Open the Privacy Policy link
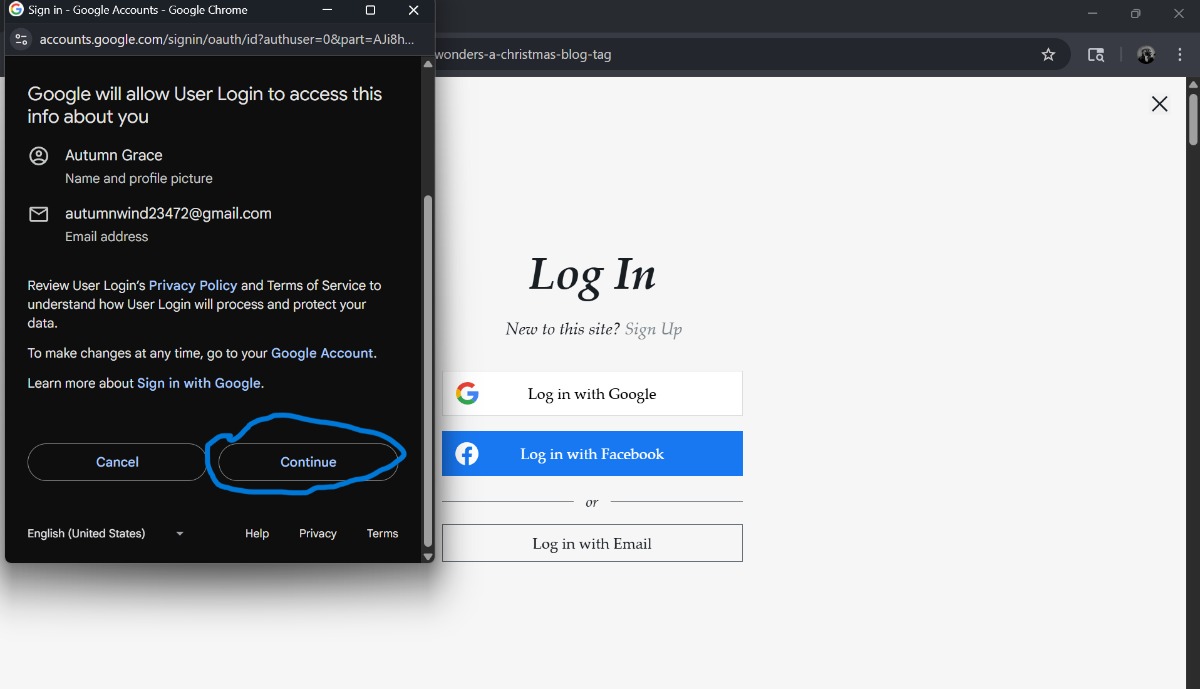Viewport: 1200px width, 689px height. (193, 286)
